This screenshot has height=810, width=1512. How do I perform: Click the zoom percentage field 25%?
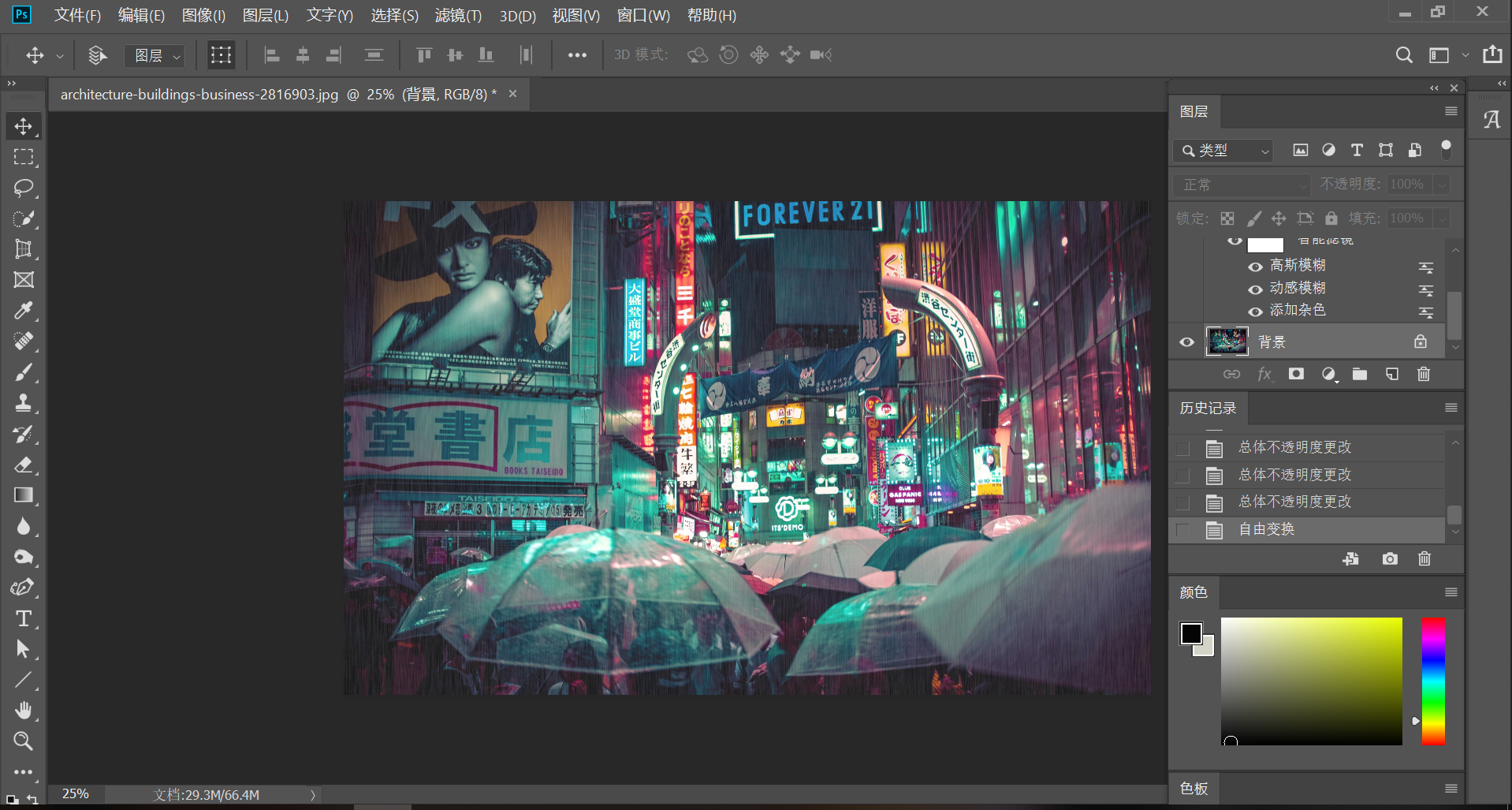click(x=76, y=794)
